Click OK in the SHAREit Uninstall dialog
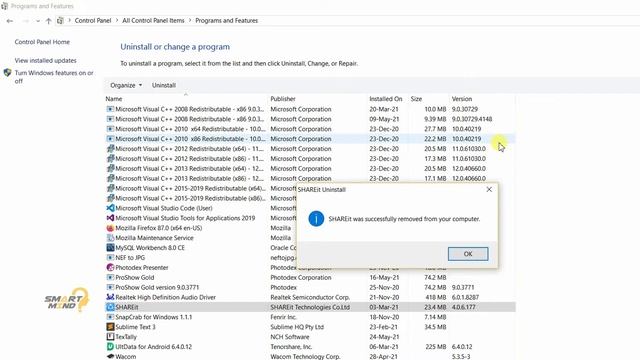 pyautogui.click(x=468, y=253)
